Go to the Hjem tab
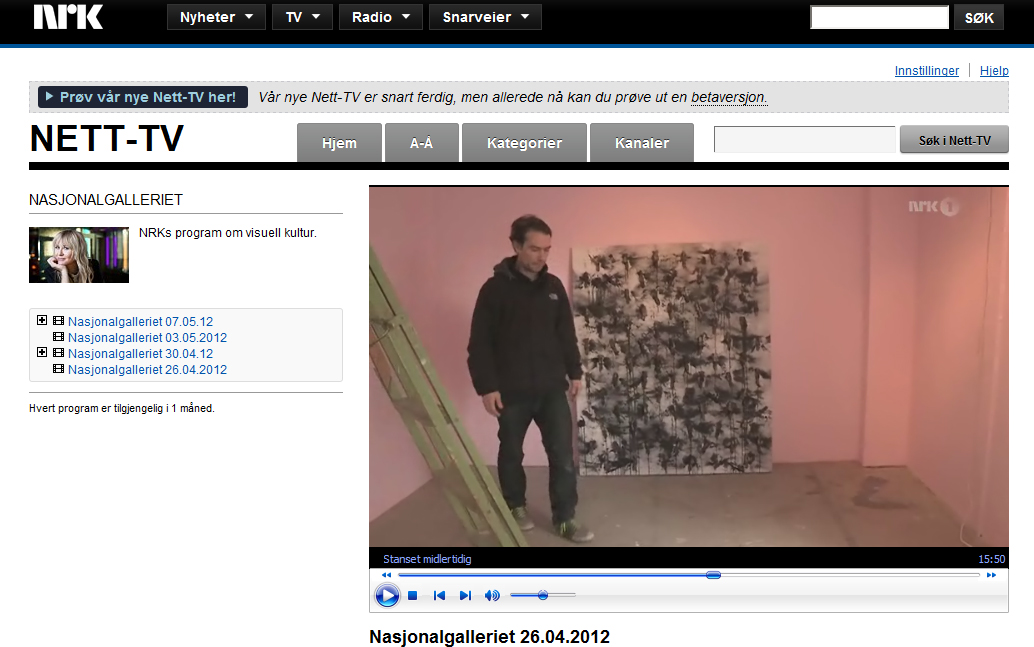 point(339,142)
